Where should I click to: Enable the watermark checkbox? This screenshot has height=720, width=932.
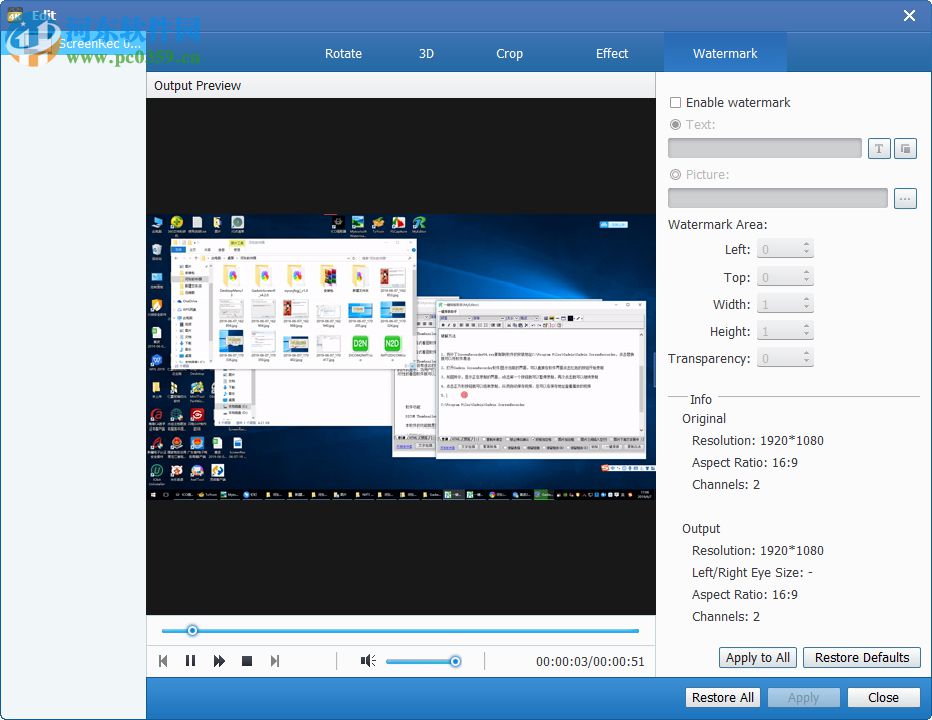(676, 102)
